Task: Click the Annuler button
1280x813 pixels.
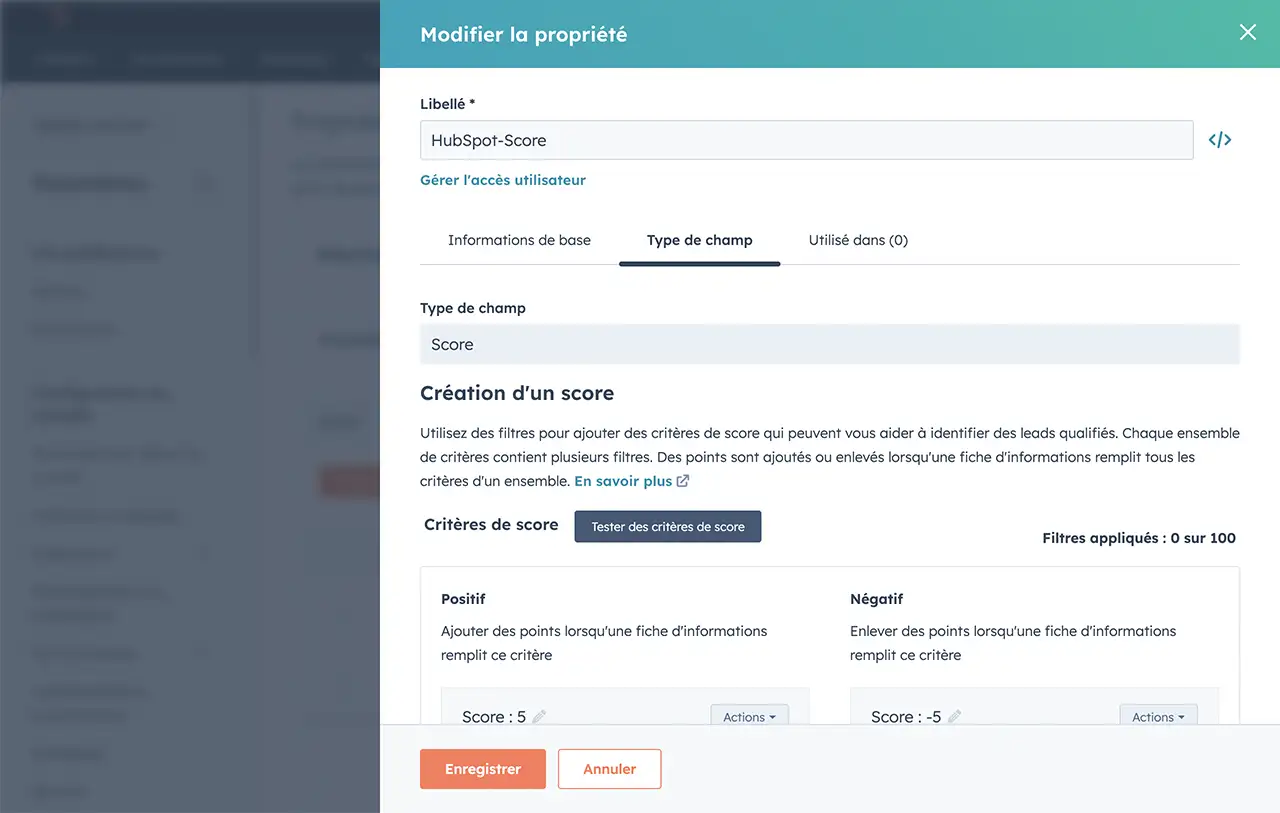Action: [x=609, y=769]
